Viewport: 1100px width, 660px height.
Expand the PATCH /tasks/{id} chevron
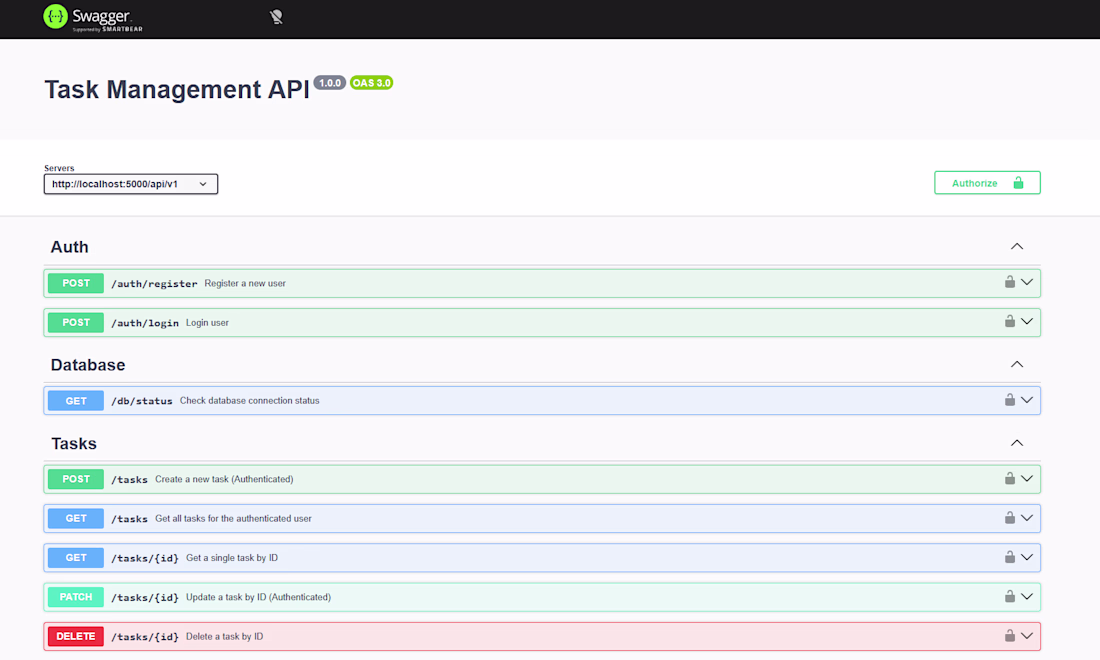pos(1027,597)
